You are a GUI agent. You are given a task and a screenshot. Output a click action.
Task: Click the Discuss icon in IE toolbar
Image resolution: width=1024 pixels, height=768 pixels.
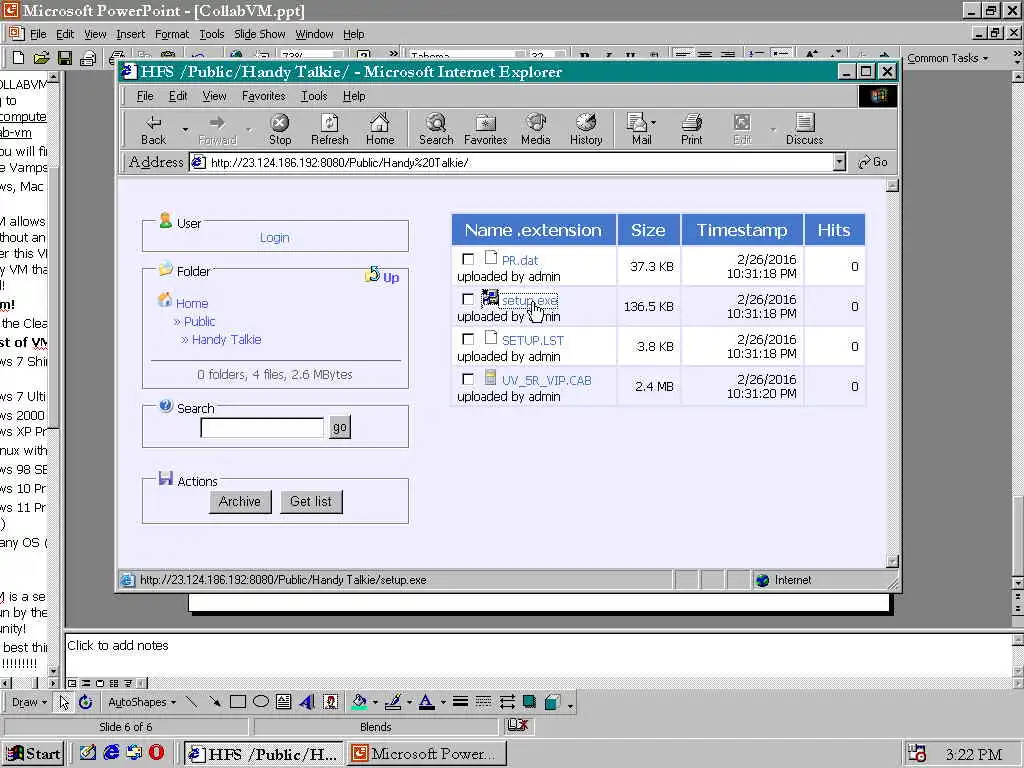point(805,129)
